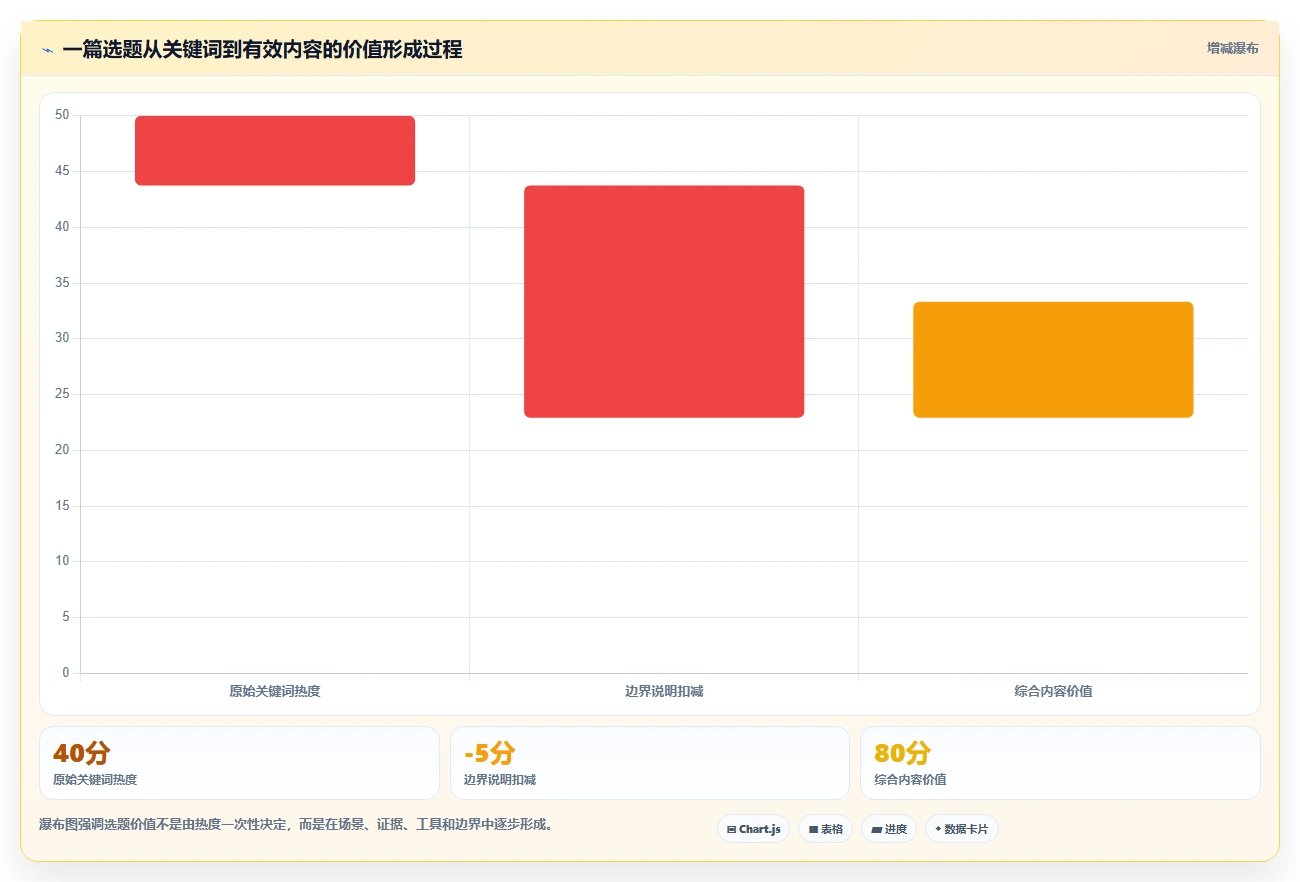Click the red 原始关键词热度 bar
The width and height of the screenshot is (1300, 882).
[x=275, y=151]
